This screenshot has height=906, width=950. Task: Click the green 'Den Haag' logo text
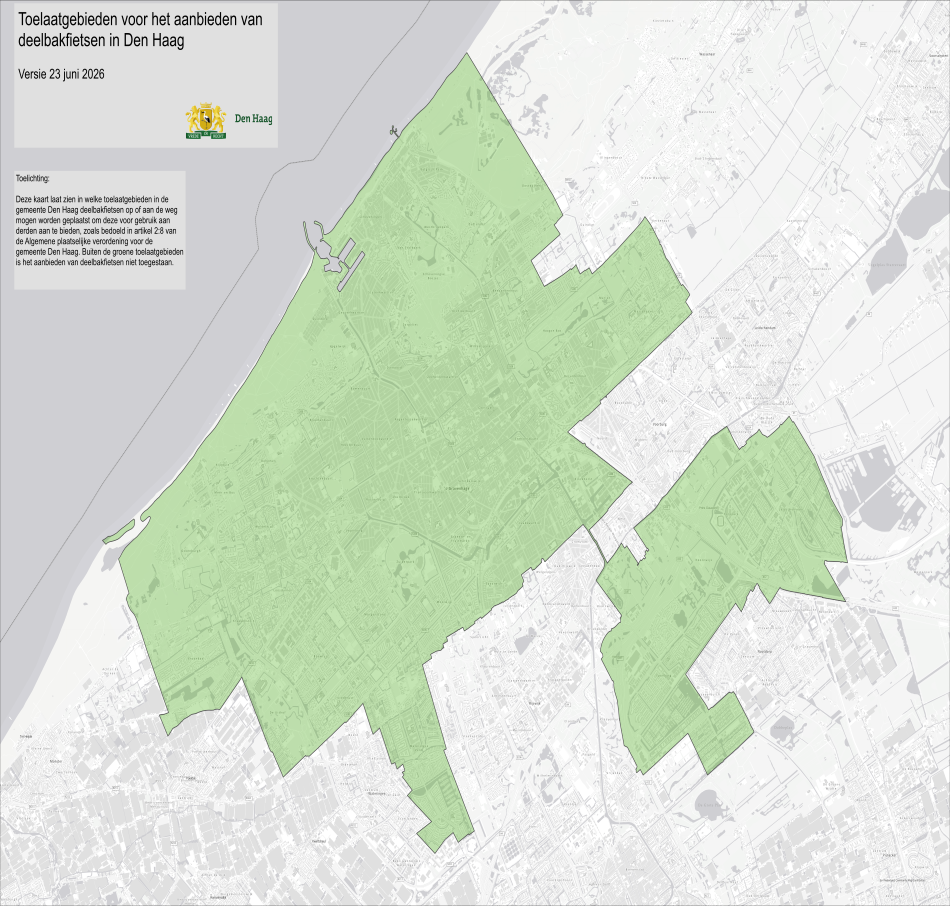tap(253, 119)
